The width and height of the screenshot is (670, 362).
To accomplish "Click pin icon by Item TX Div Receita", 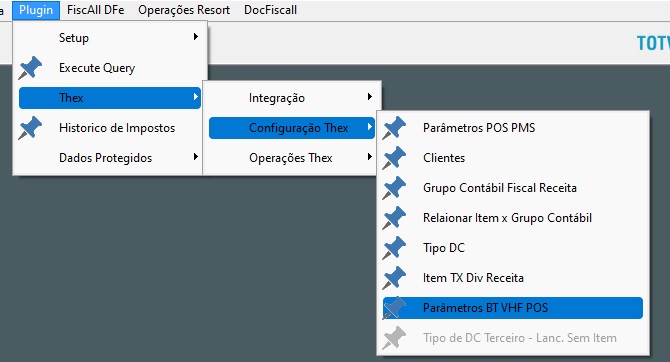I will pyautogui.click(x=394, y=278).
